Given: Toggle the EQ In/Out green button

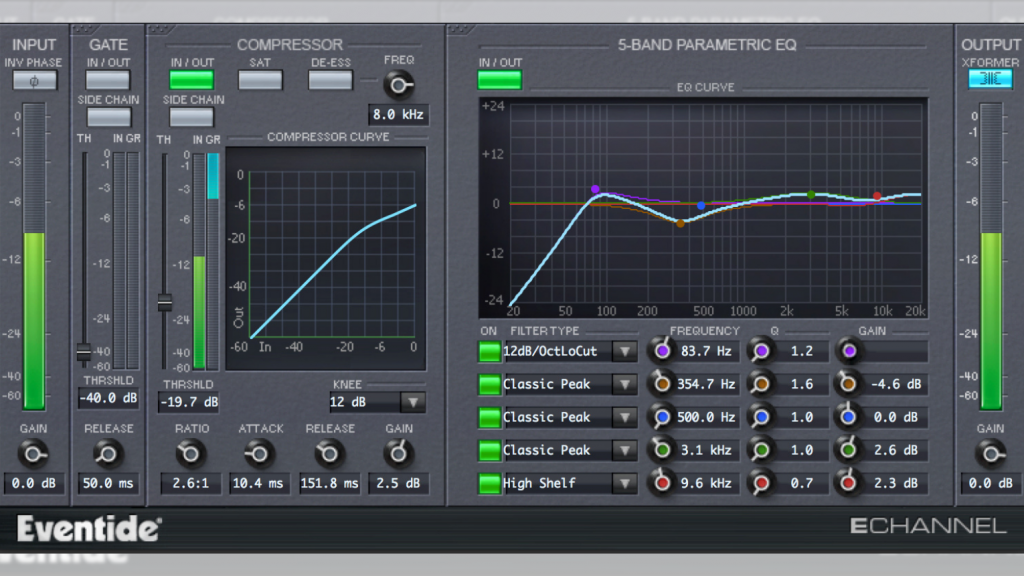Looking at the screenshot, I should [500, 80].
